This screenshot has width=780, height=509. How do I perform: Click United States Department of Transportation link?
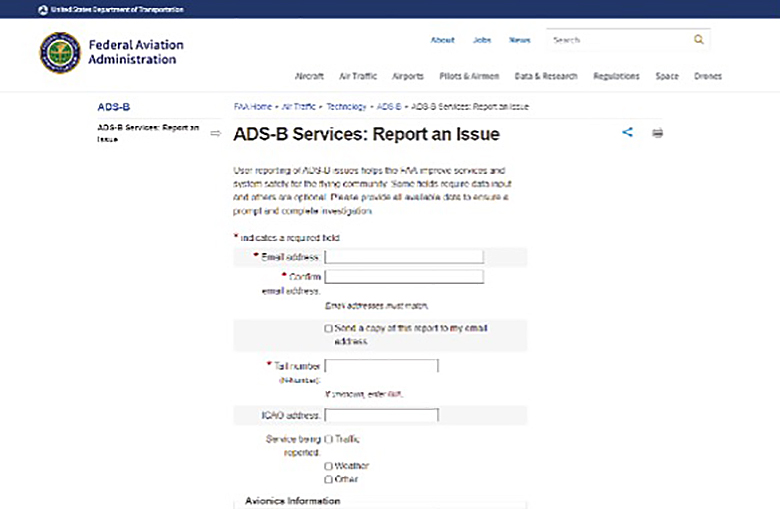(x=117, y=9)
